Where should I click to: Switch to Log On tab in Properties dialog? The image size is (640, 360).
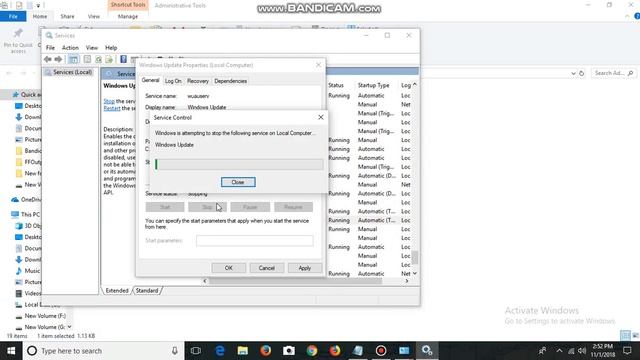point(173,81)
